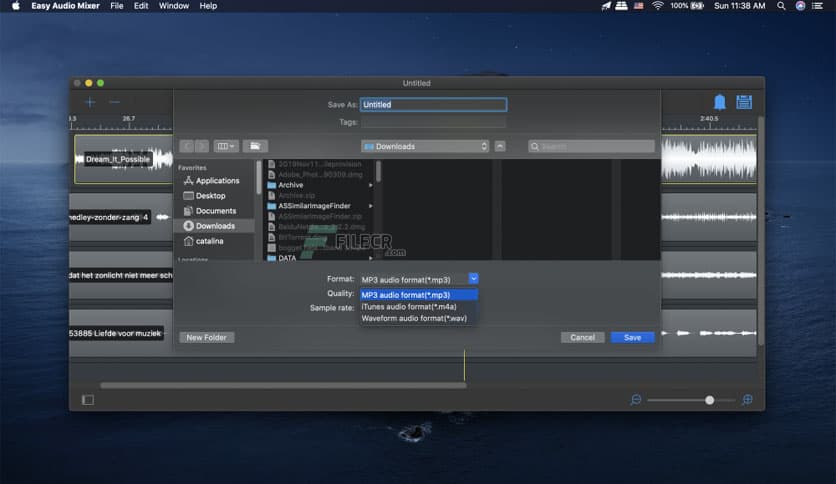This screenshot has width=836, height=484.
Task: Select Documents in Favorites sidebar
Action: point(210,211)
